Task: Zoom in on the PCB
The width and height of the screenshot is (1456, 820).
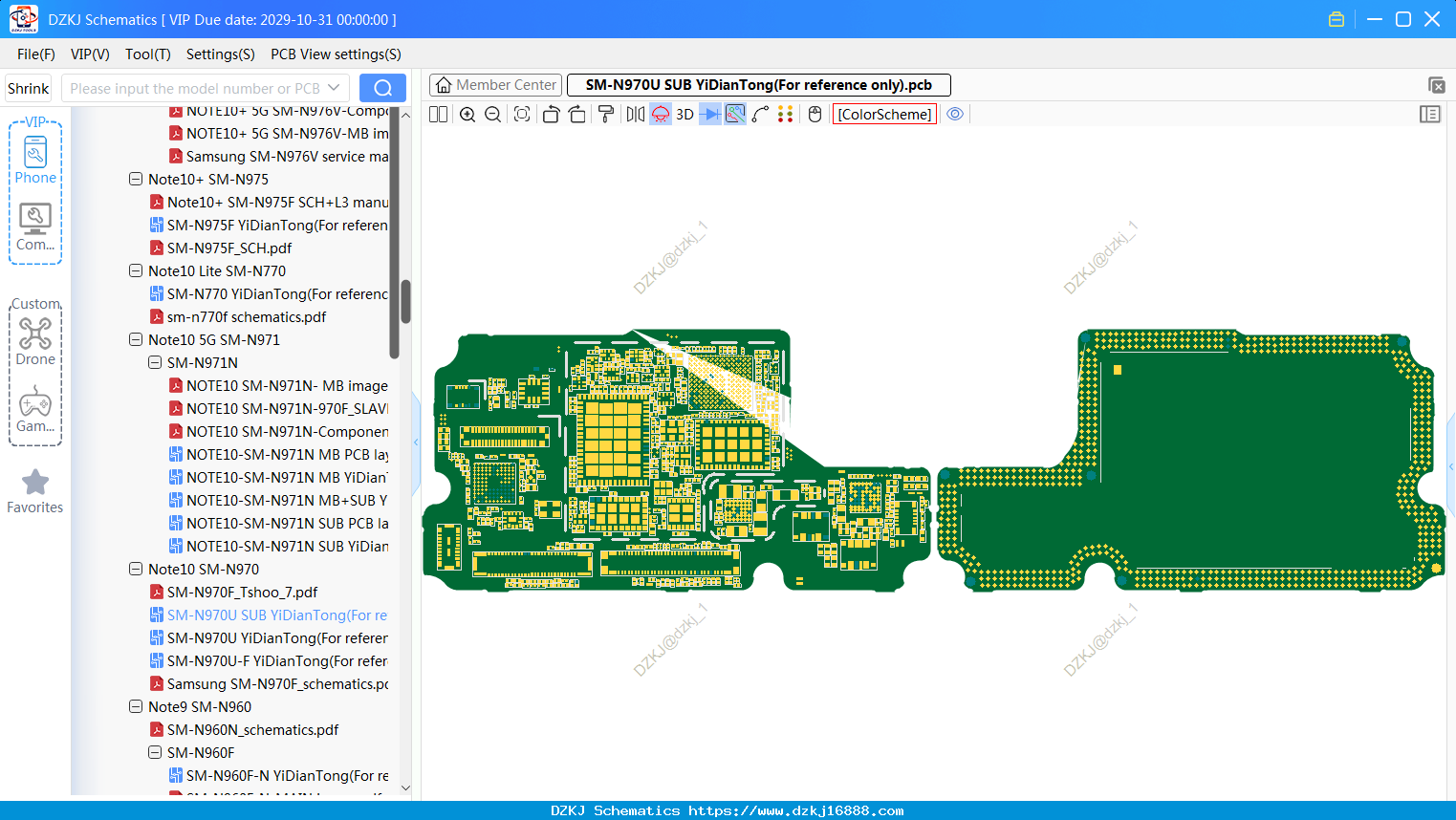Action: [467, 115]
